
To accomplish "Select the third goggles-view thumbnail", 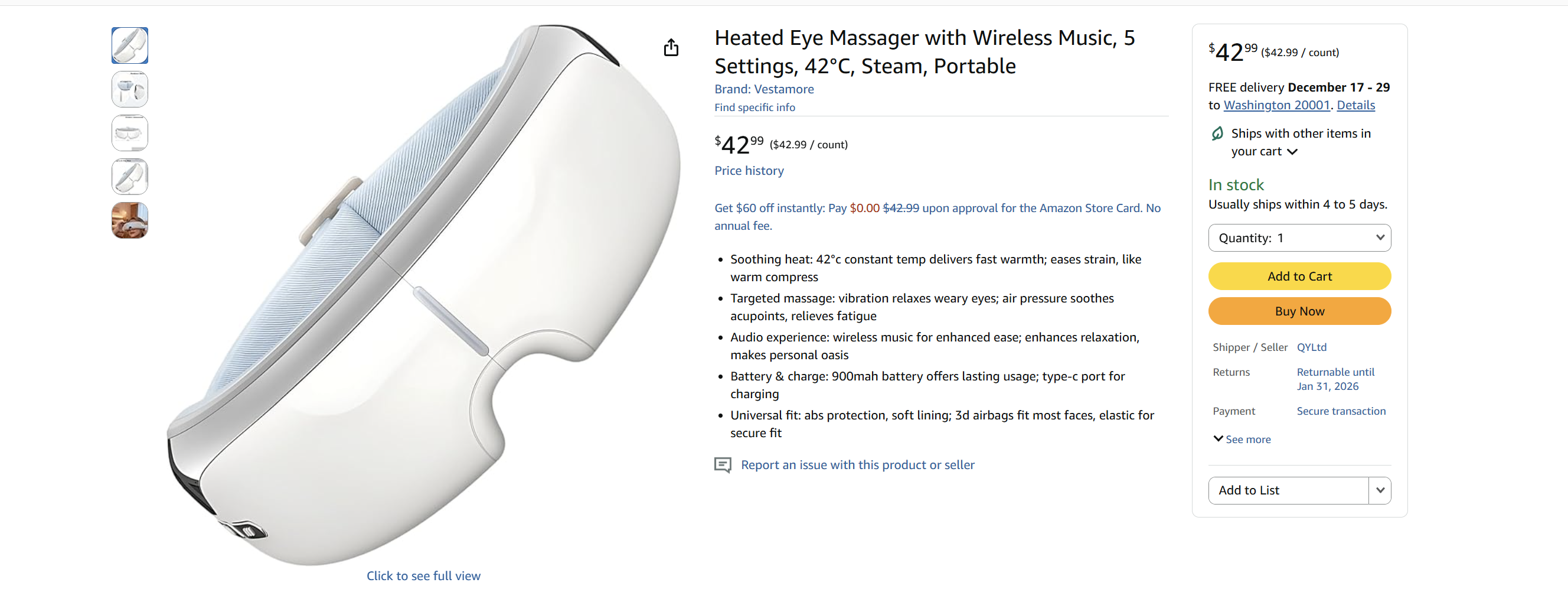I will (x=129, y=133).
